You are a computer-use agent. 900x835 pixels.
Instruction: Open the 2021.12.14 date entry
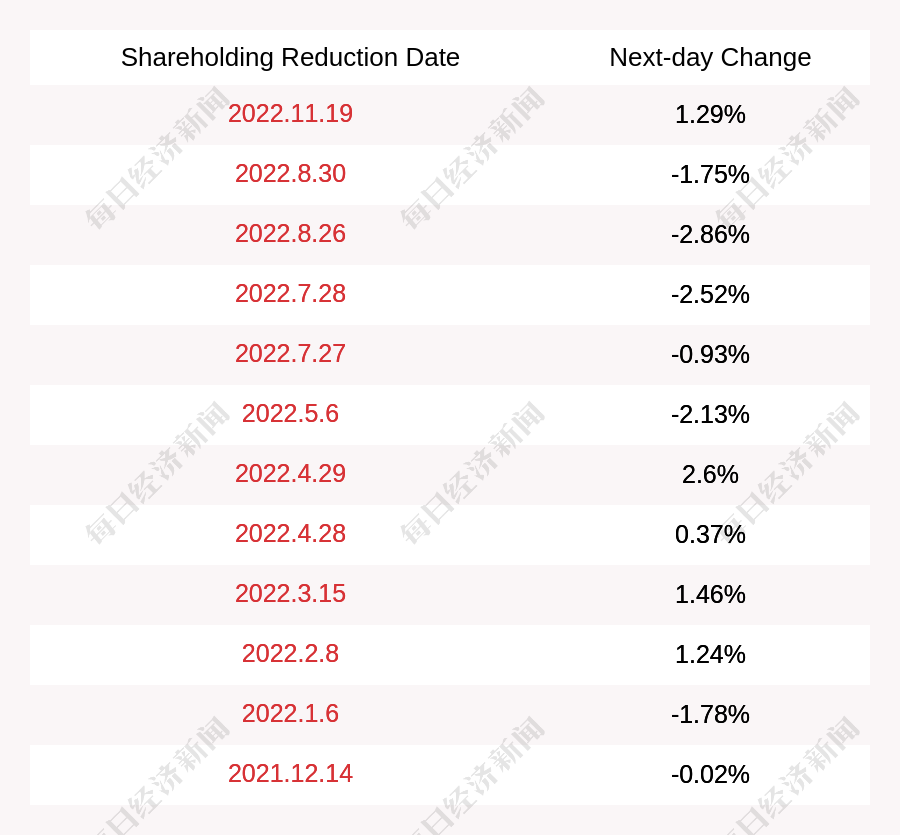point(290,774)
